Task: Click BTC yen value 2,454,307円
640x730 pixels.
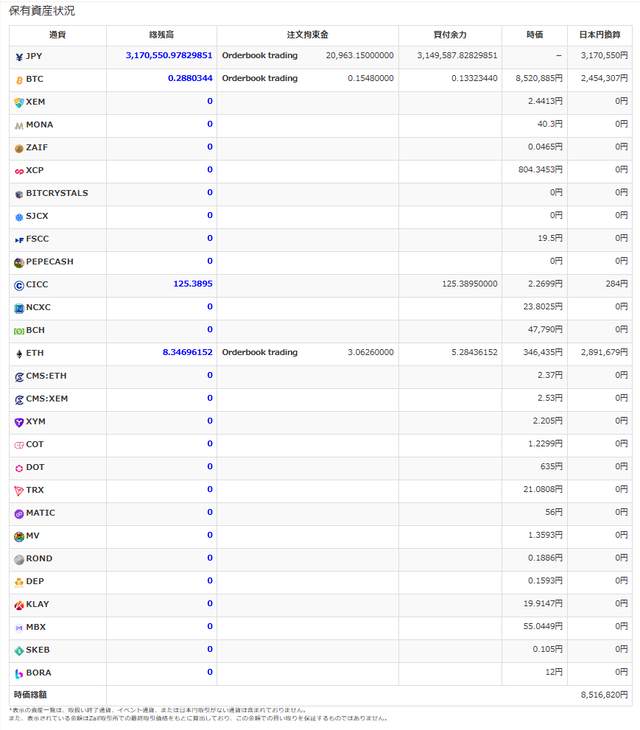Action: point(604,78)
